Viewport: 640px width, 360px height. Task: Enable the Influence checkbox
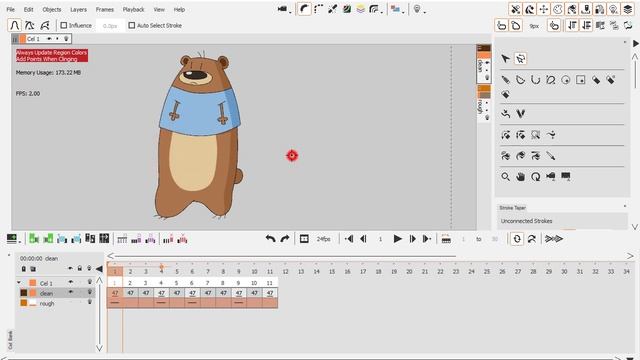point(64,25)
